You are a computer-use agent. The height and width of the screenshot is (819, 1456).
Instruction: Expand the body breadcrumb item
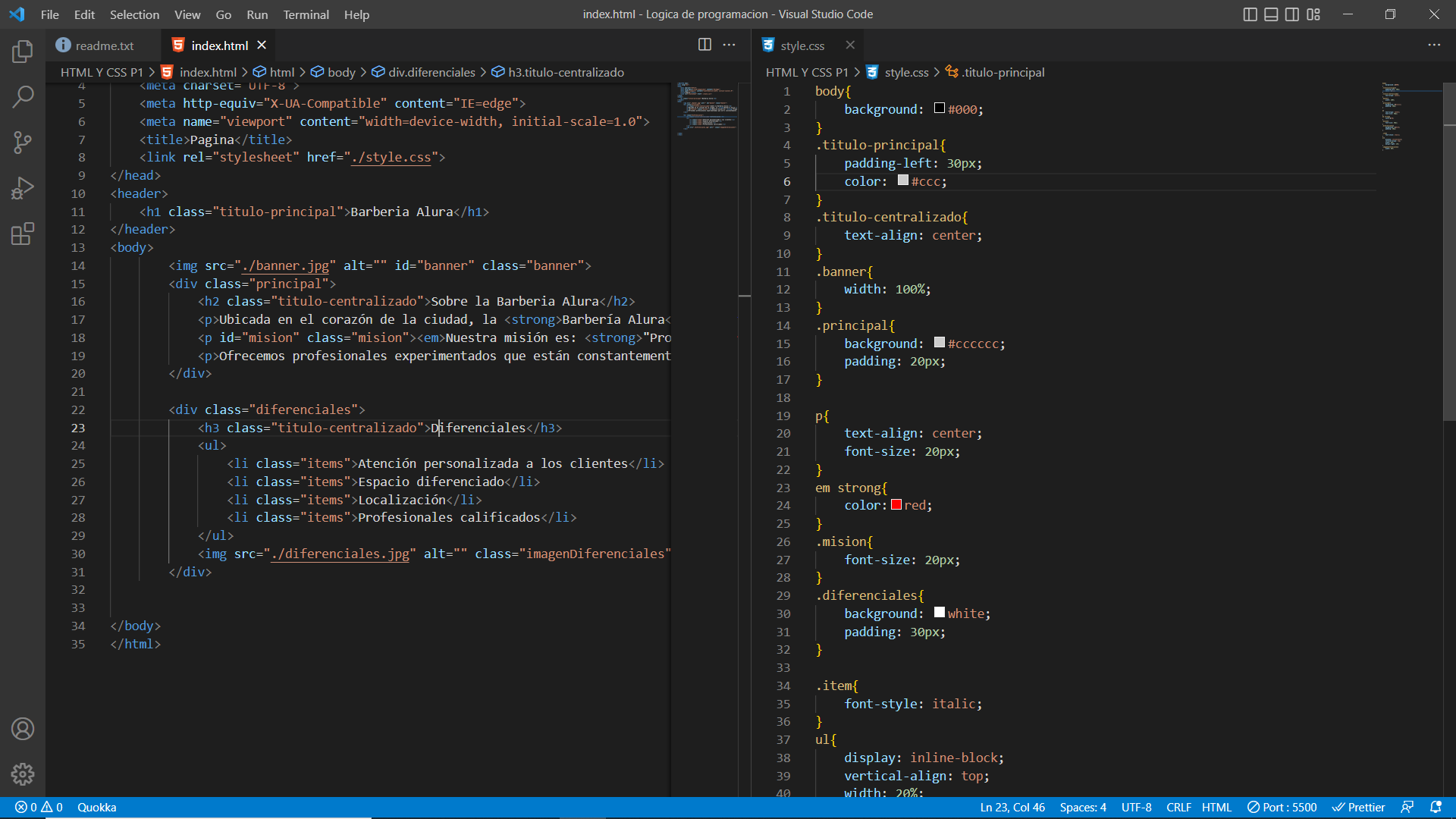pyautogui.click(x=333, y=72)
